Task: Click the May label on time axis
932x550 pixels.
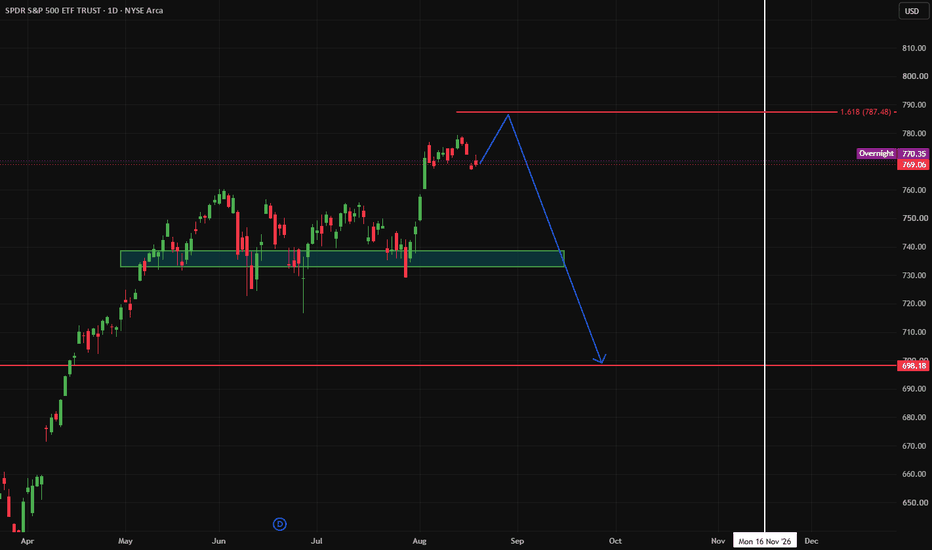Action: tap(125, 541)
